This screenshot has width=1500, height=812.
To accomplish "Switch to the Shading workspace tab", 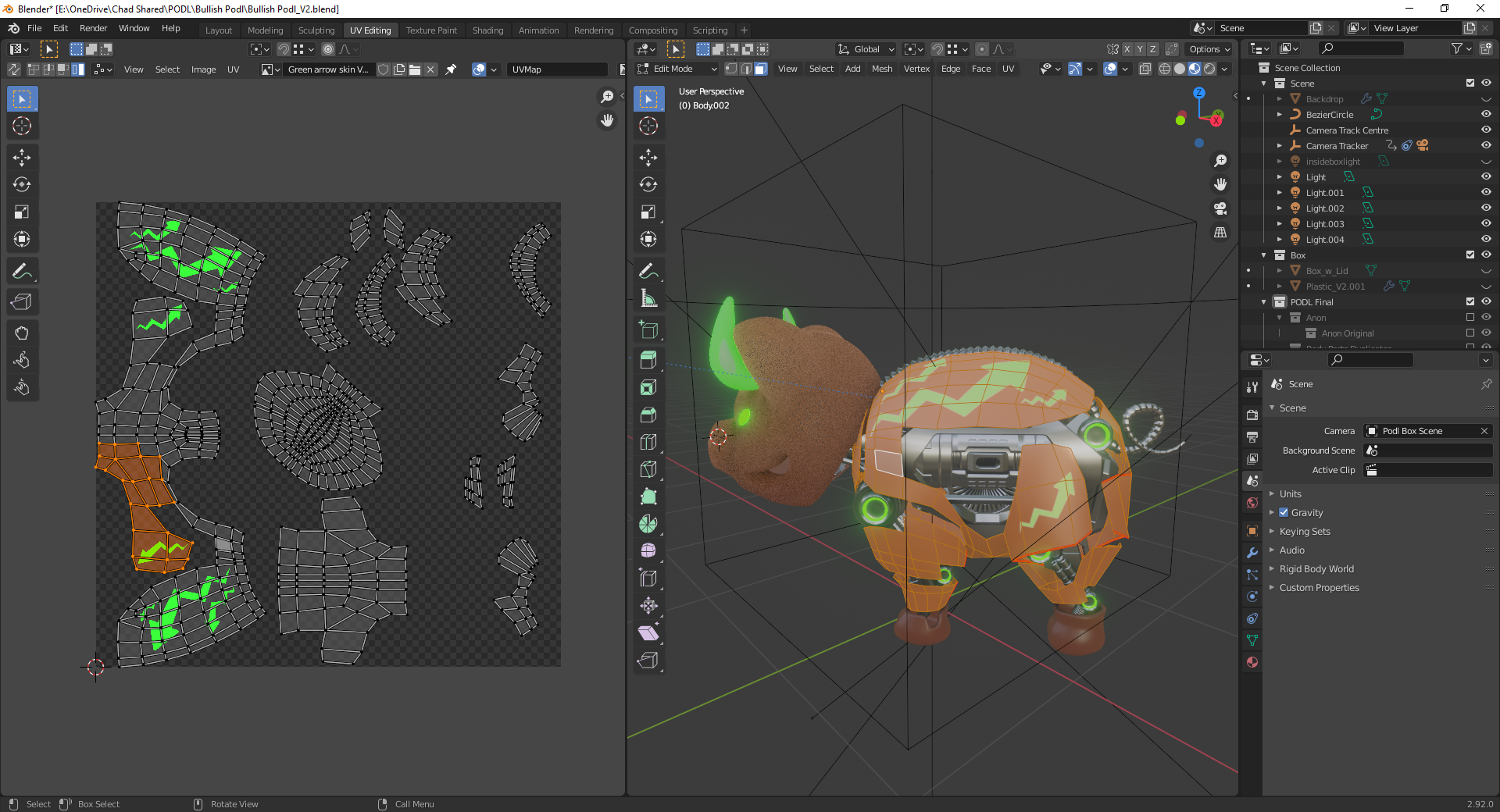I will (x=487, y=30).
